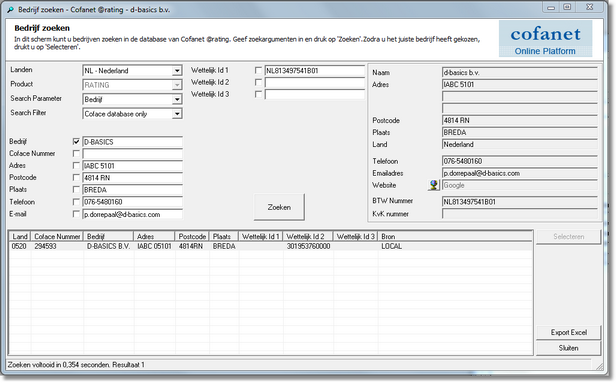Enable the Postcode search checkbox
This screenshot has width=616, height=383.
click(76, 178)
